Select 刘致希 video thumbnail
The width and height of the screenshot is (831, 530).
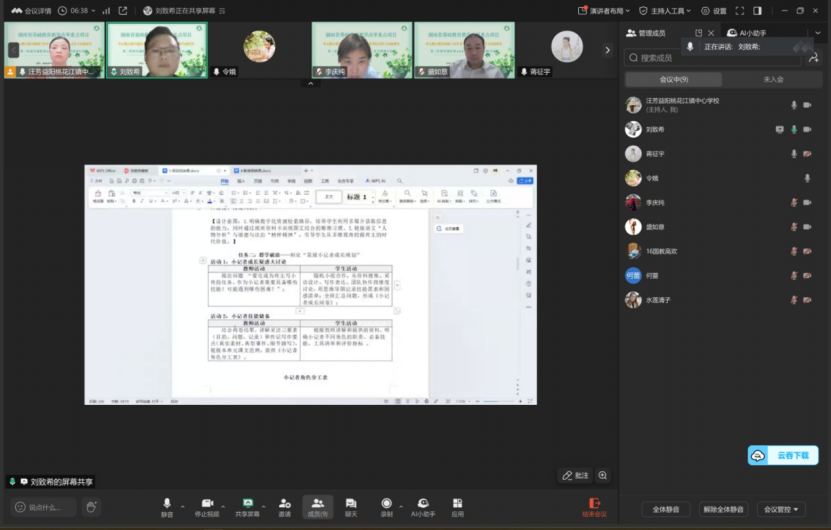(x=157, y=50)
